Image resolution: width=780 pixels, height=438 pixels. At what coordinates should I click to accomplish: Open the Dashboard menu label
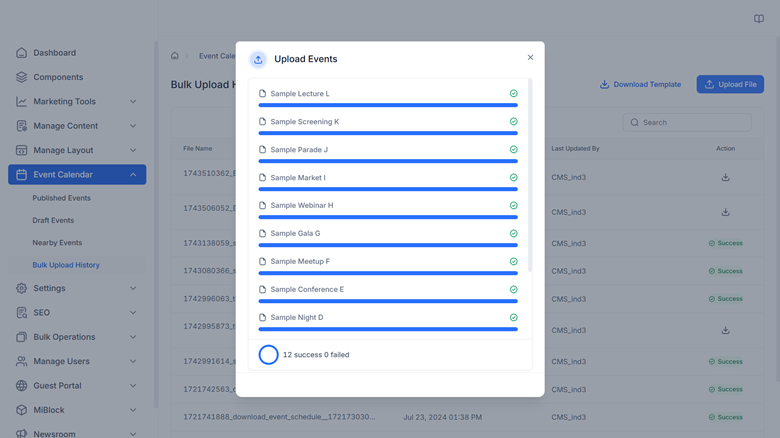55,53
